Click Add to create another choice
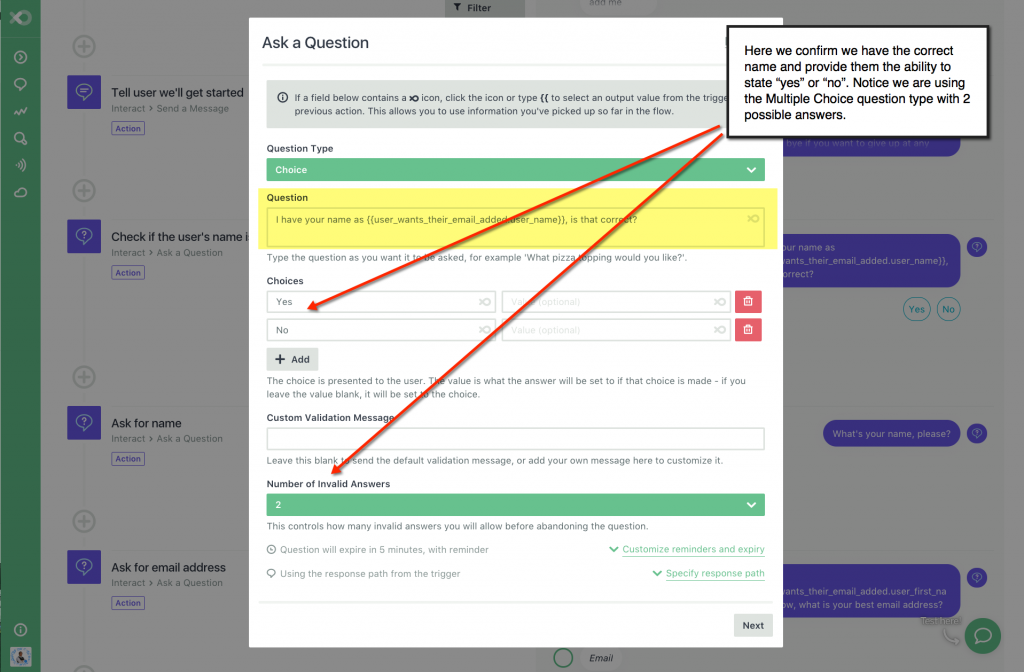Image resolution: width=1024 pixels, height=672 pixels. click(294, 359)
